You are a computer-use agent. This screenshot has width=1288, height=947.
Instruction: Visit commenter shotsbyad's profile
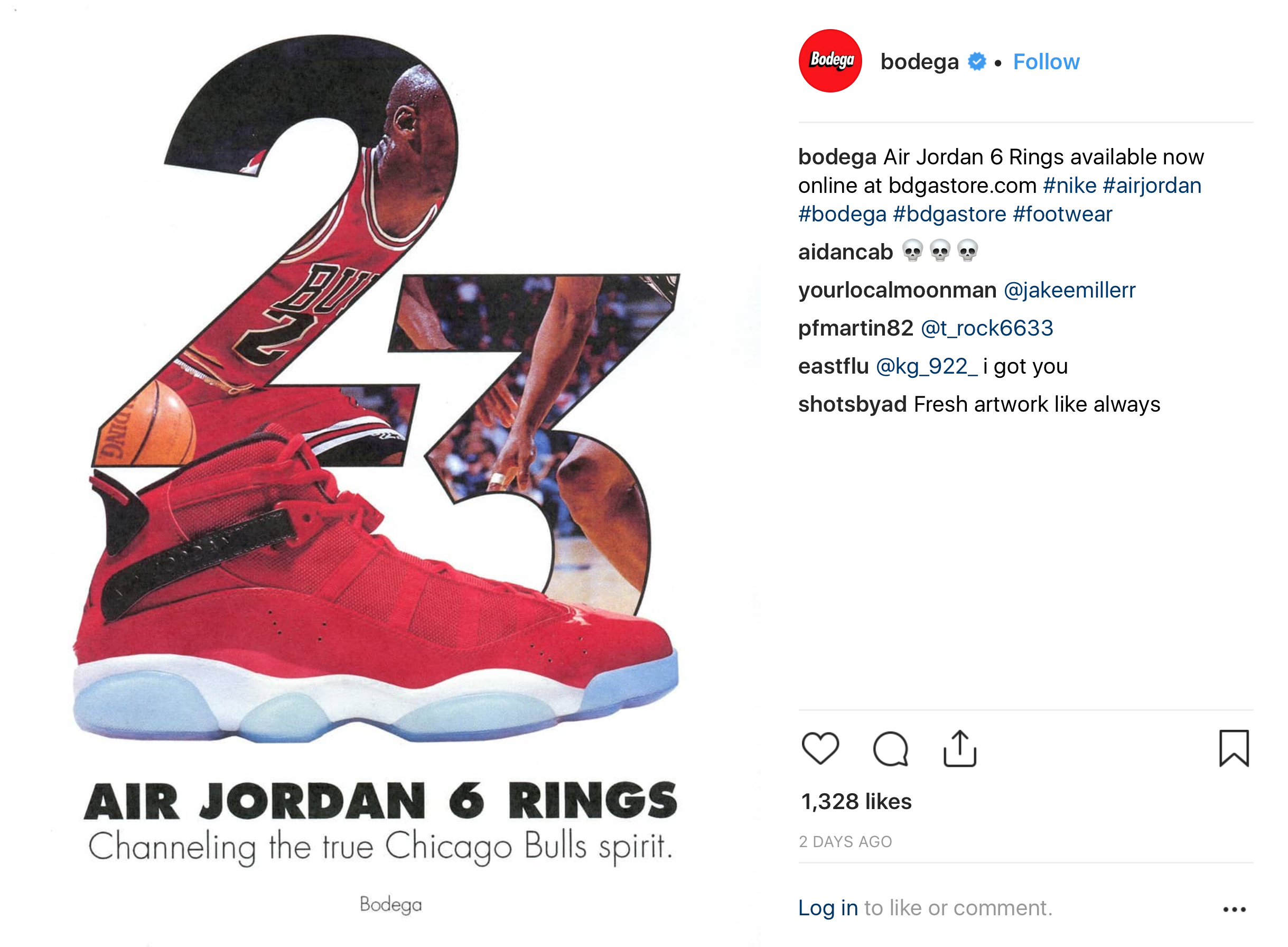pos(853,404)
